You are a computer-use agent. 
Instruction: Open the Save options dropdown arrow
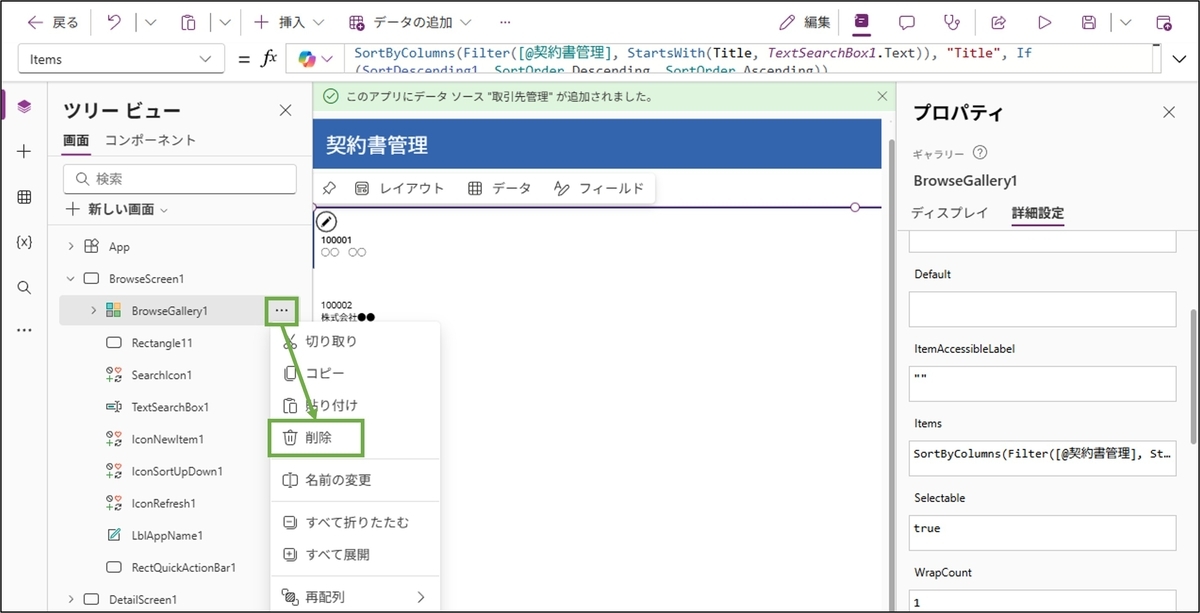coord(1126,22)
